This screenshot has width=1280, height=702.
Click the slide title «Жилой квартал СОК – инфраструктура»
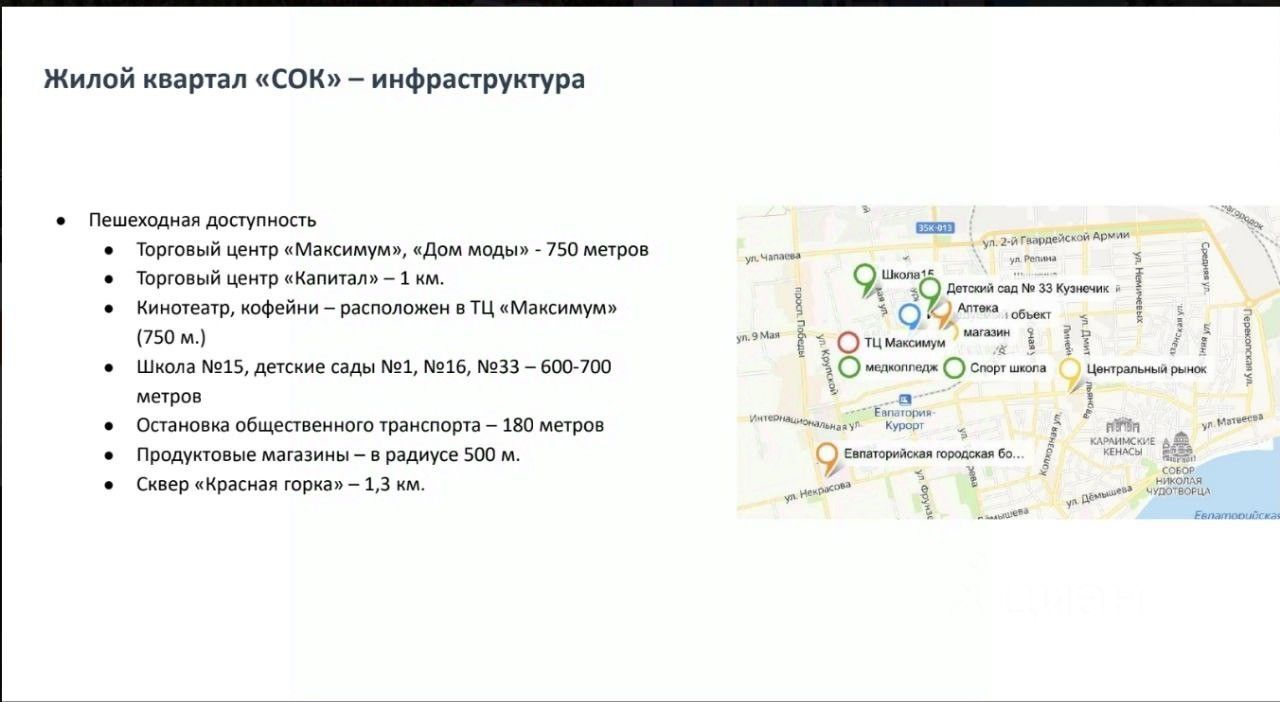pos(314,79)
